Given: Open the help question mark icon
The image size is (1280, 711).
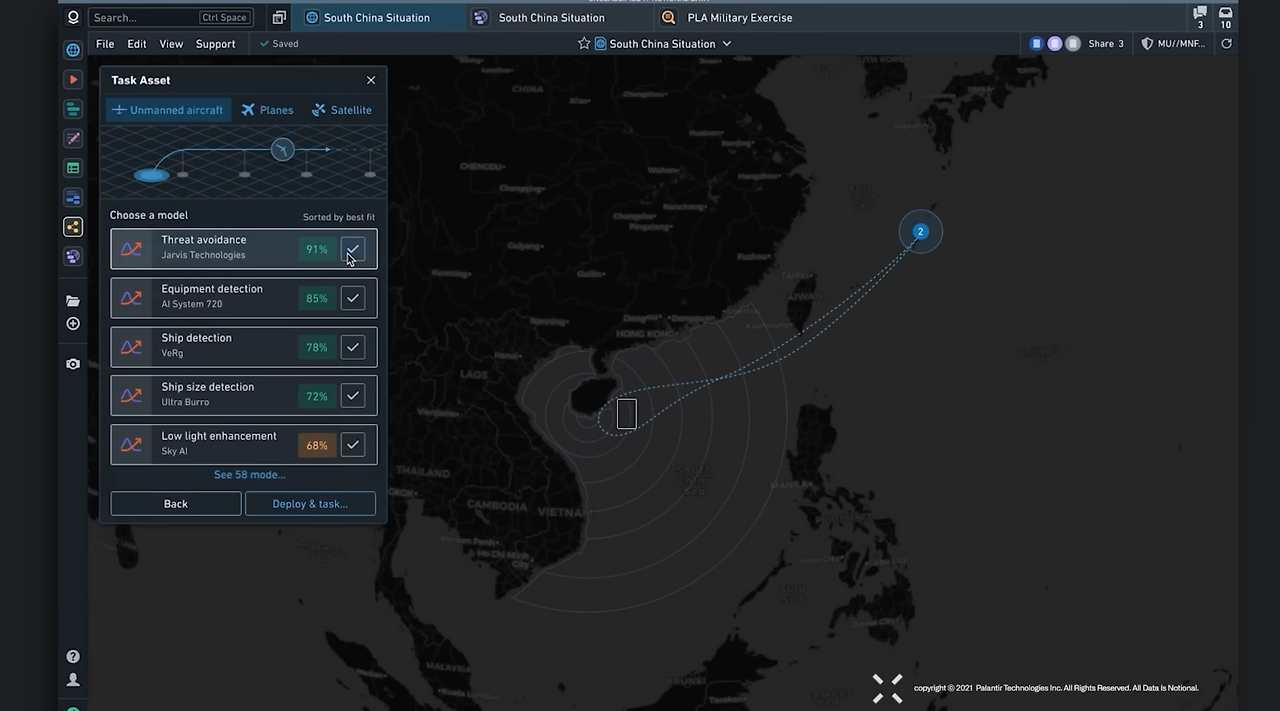Looking at the screenshot, I should click(73, 657).
